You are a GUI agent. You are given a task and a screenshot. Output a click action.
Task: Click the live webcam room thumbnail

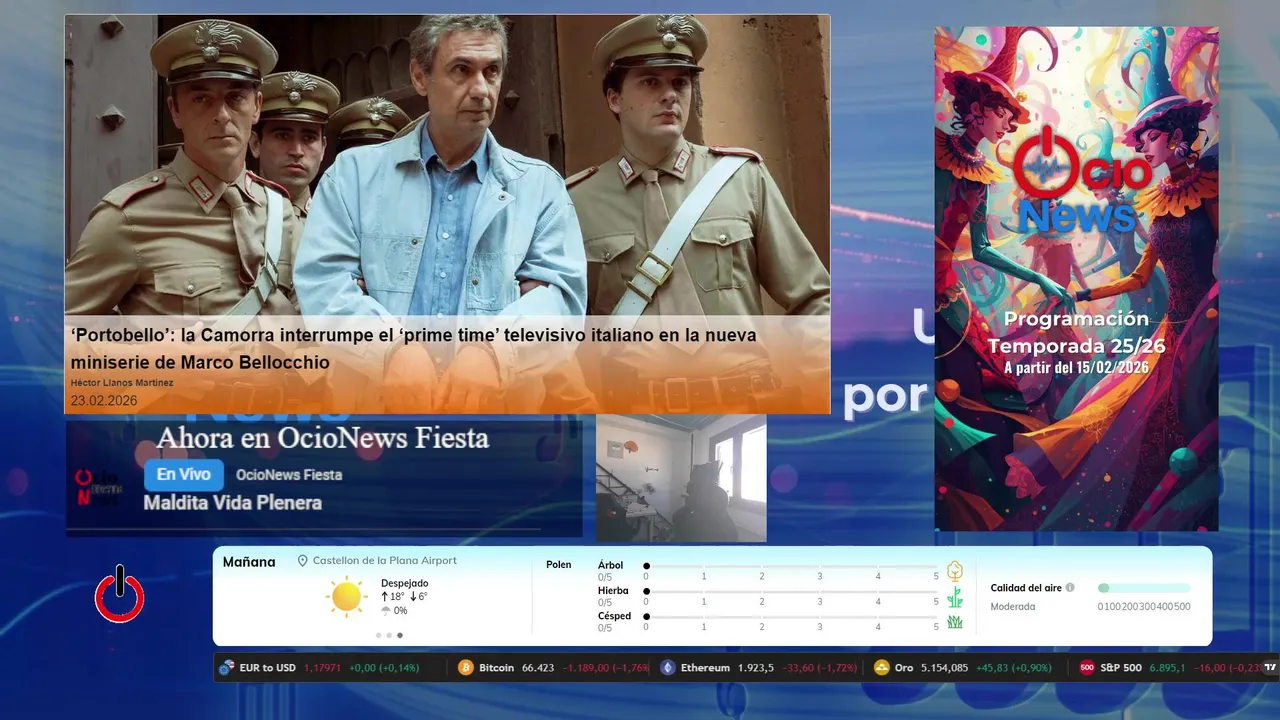pyautogui.click(x=681, y=478)
